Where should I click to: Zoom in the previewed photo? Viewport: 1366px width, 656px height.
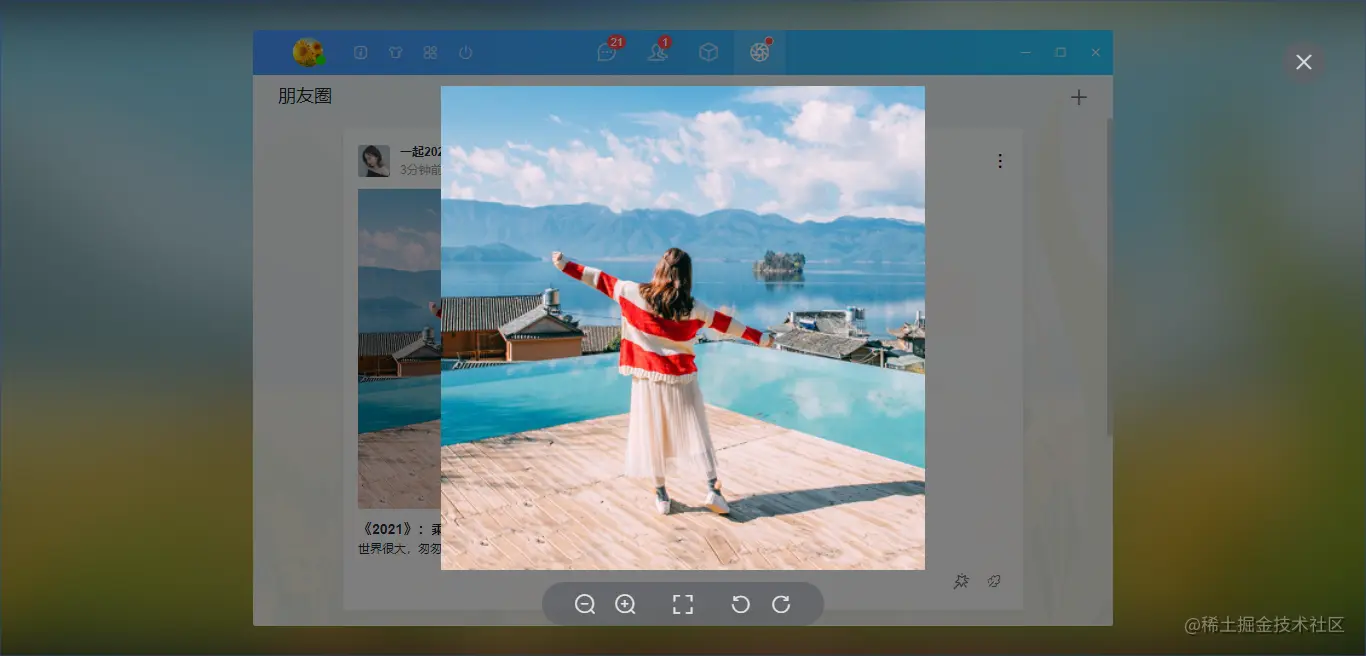tap(625, 604)
